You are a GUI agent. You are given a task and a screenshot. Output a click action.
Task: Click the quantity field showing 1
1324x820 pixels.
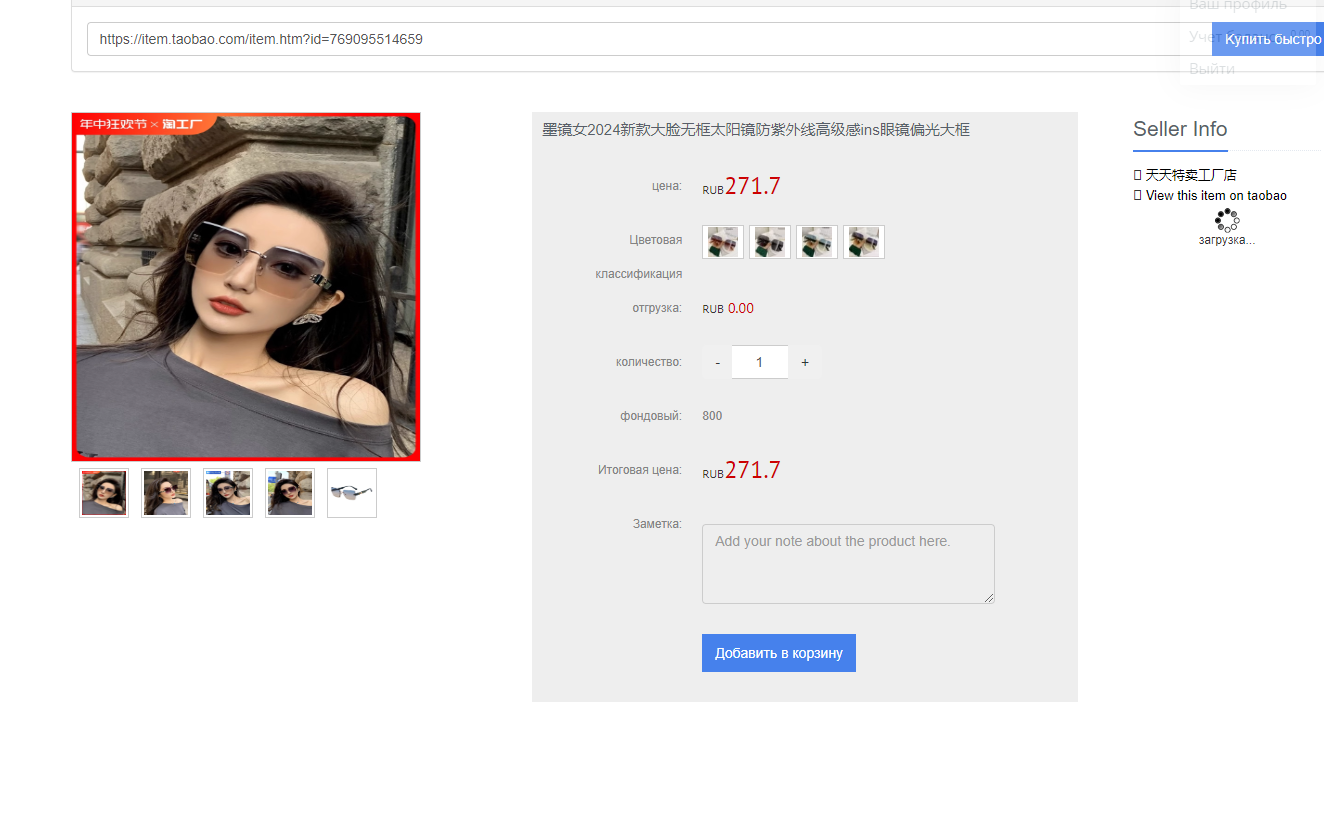pos(760,362)
